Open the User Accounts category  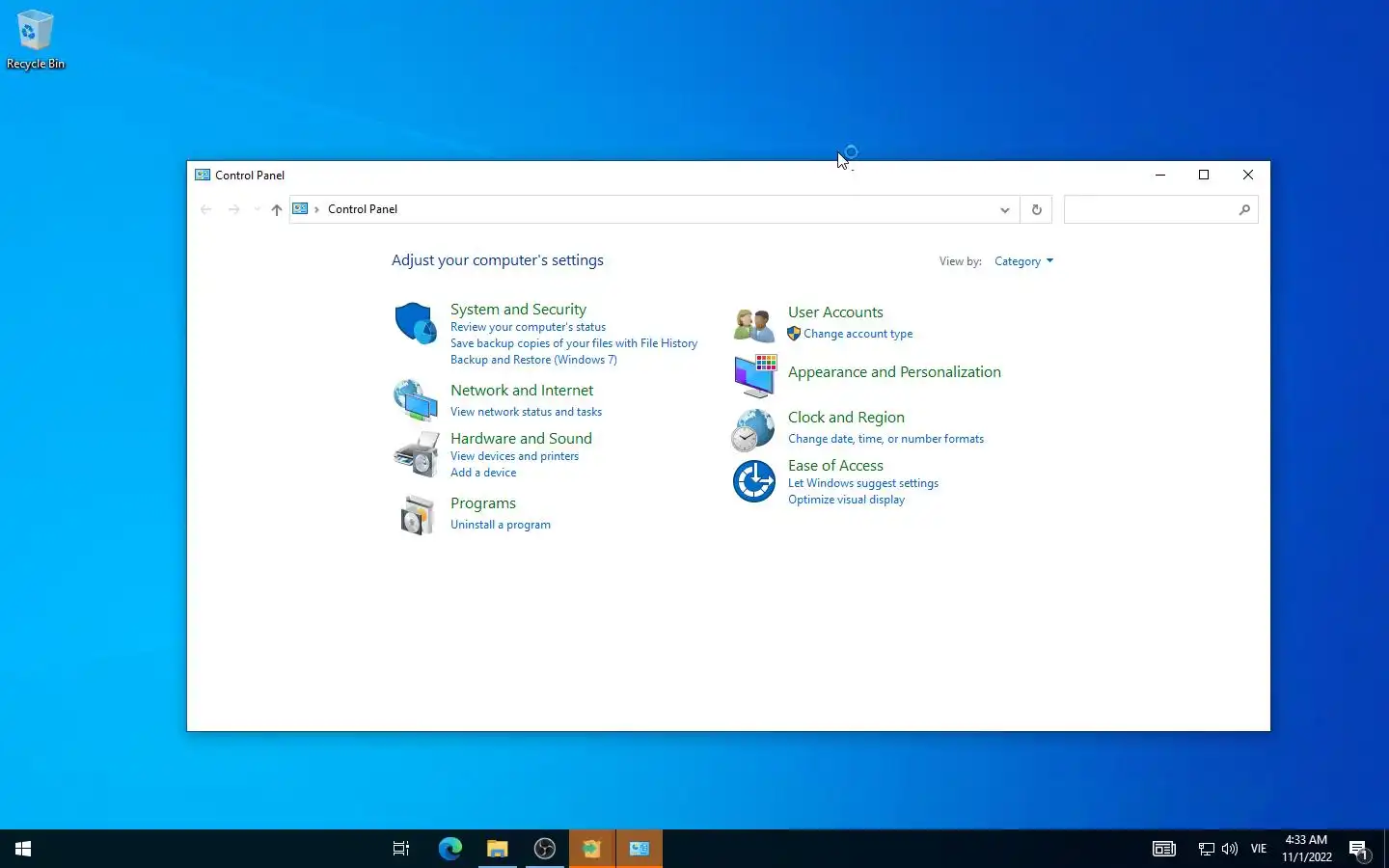coord(835,312)
